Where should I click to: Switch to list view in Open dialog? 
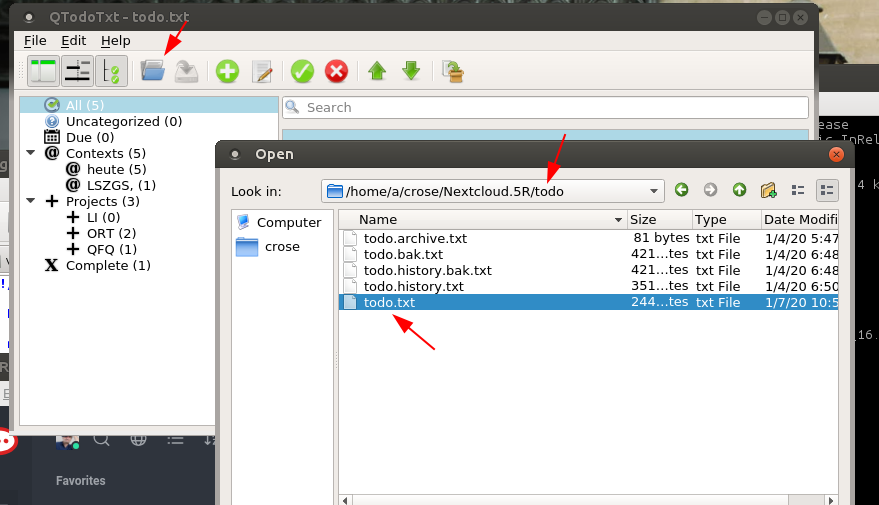click(x=798, y=191)
